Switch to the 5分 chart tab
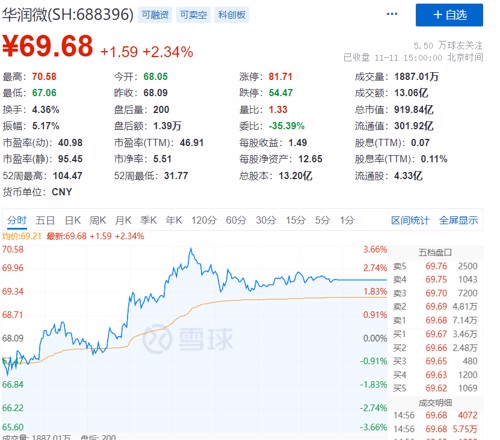 (x=322, y=220)
